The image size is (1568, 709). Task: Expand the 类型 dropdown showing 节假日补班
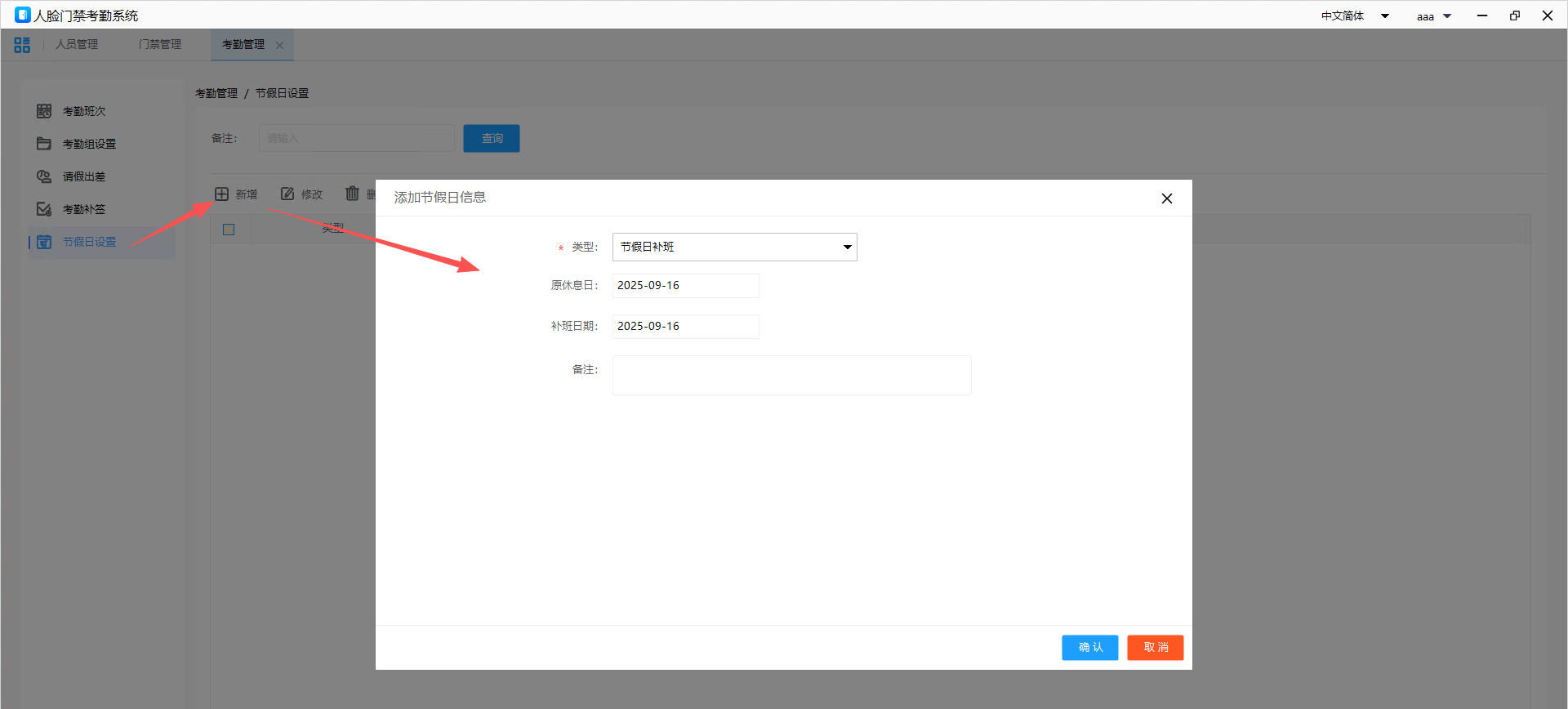[x=734, y=247]
